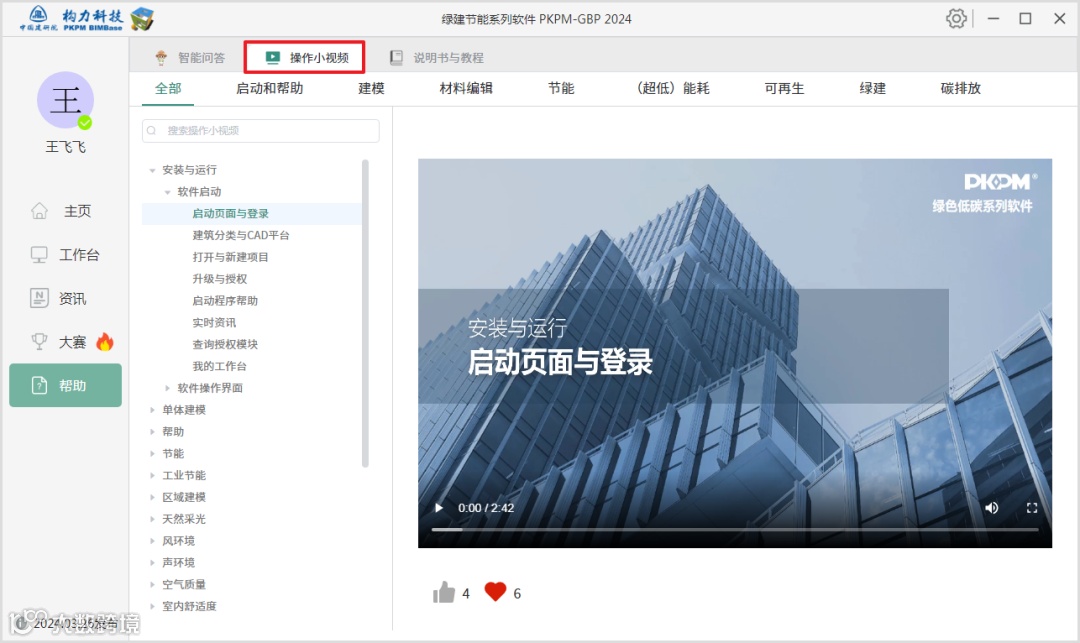Expand the 节能 tree node
This screenshot has height=643, width=1080.
(x=152, y=454)
